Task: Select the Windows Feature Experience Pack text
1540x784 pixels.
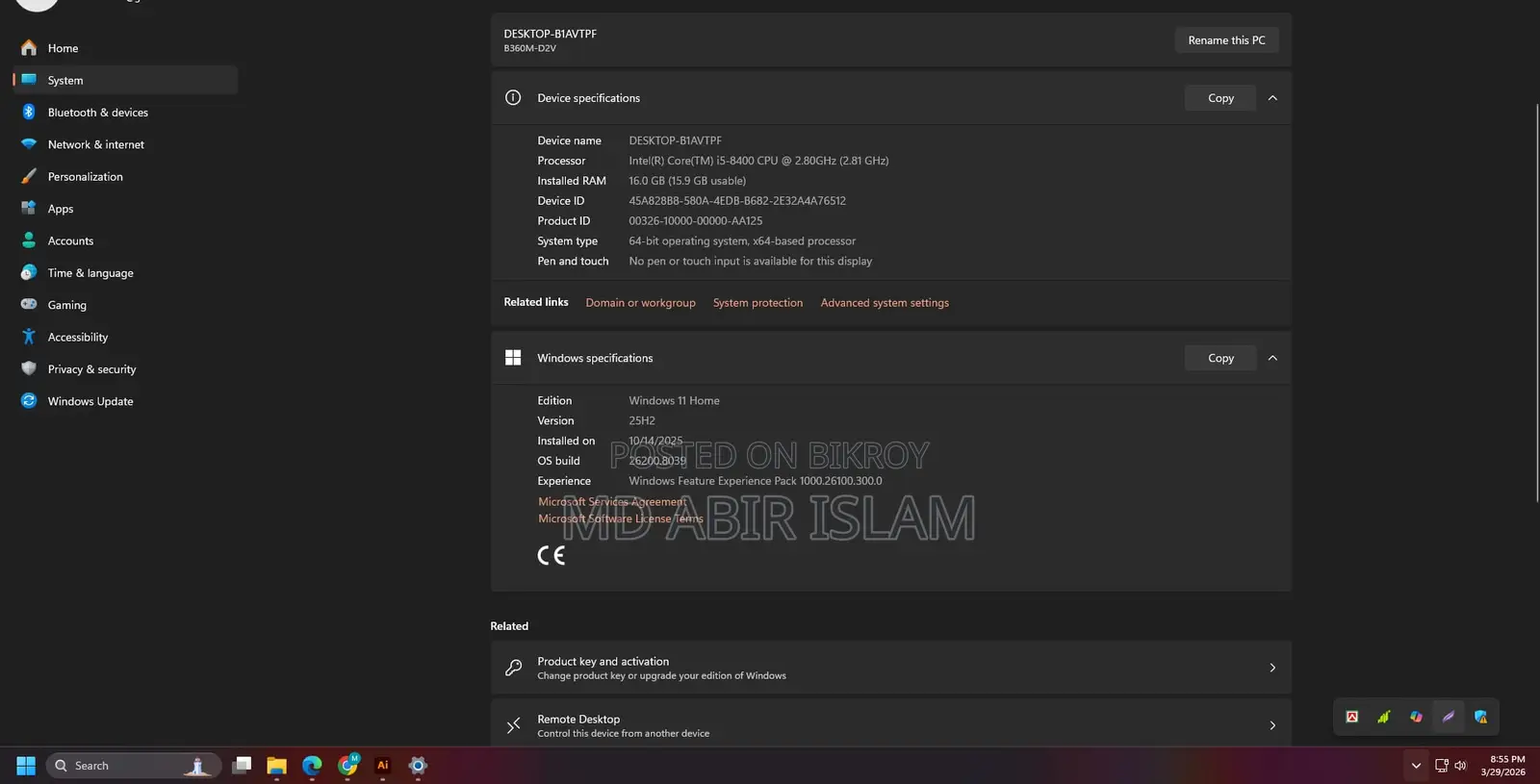Action: 756,481
